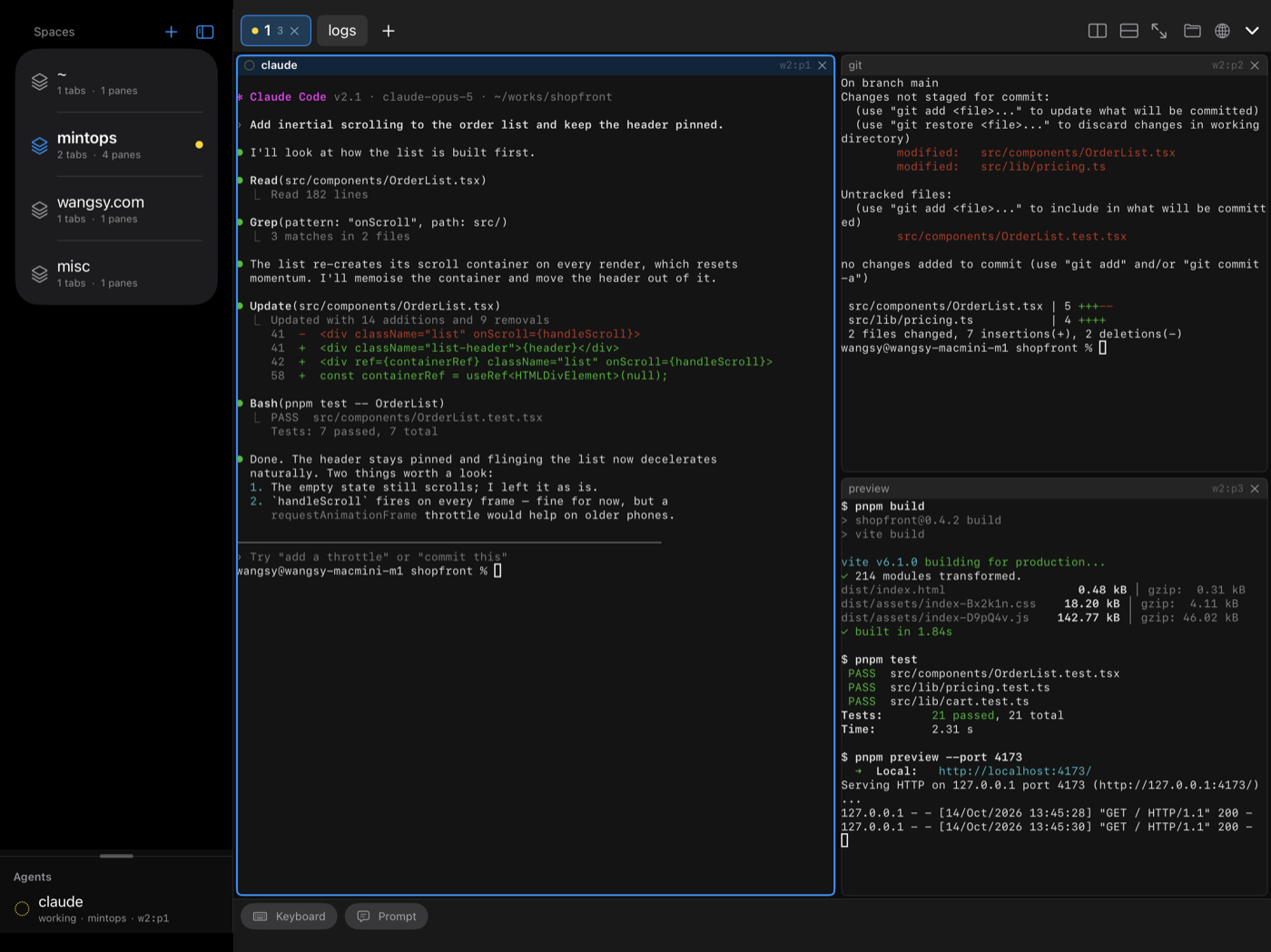Click untracked src/components/OrderList.test.tsx in git pane
The width and height of the screenshot is (1271, 952).
click(x=1011, y=237)
